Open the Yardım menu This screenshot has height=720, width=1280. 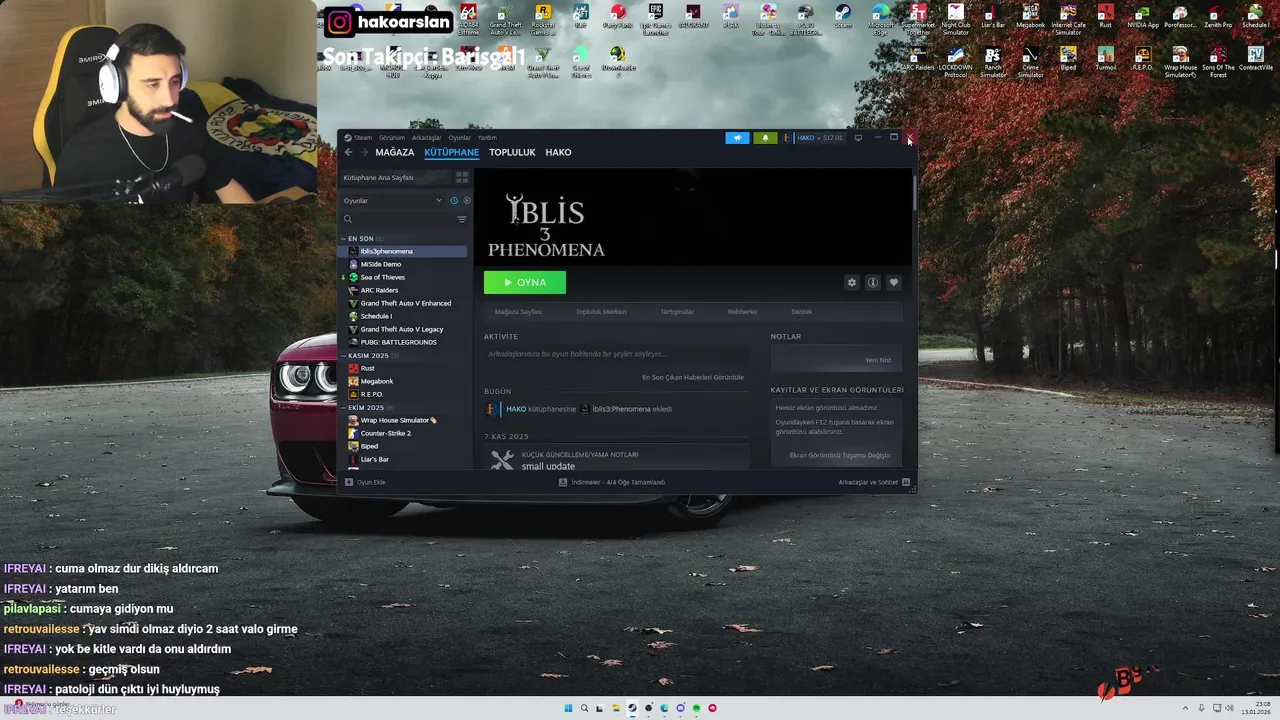coord(487,138)
